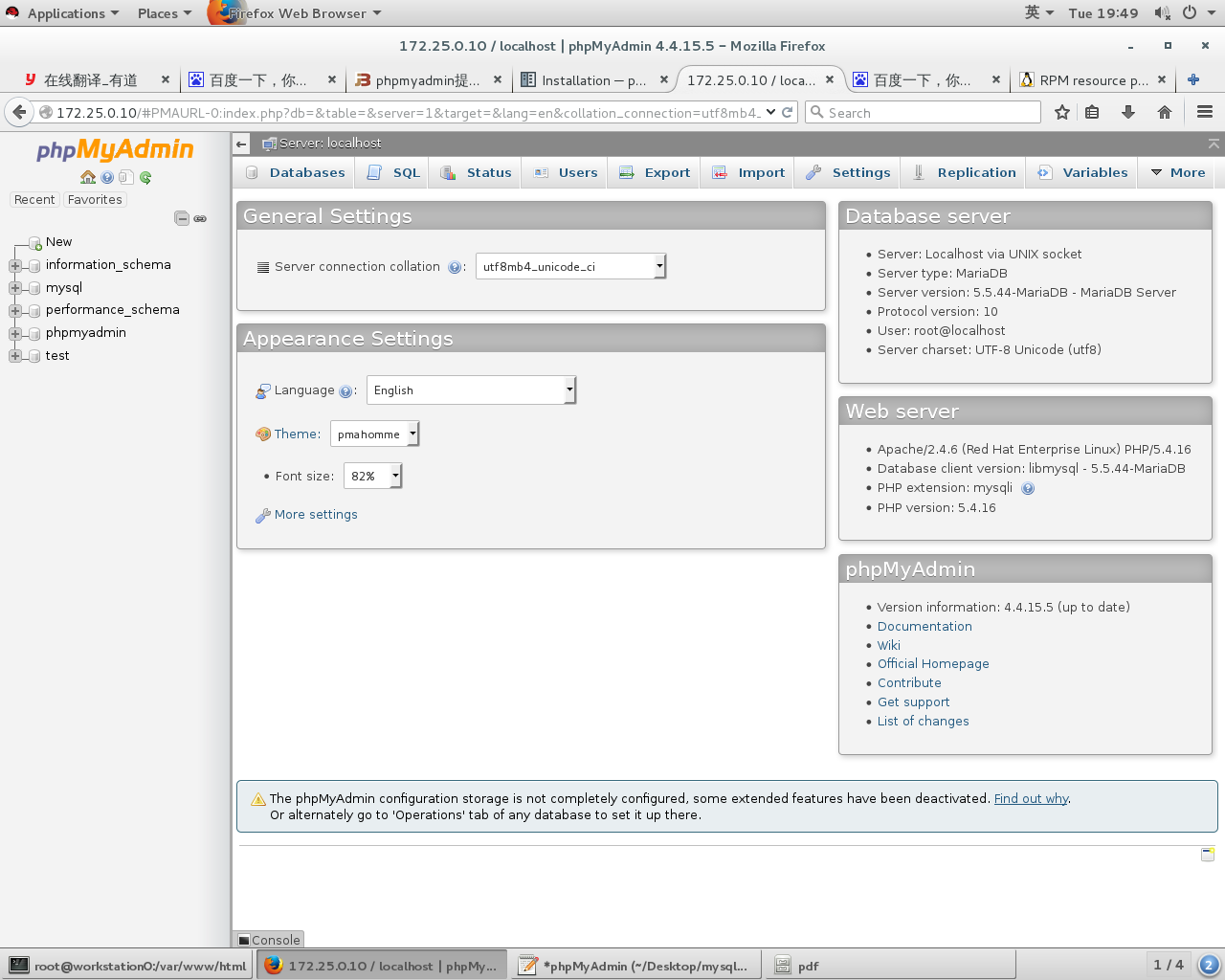Click the Firefox home icon
1225x980 pixels.
click(x=1165, y=112)
